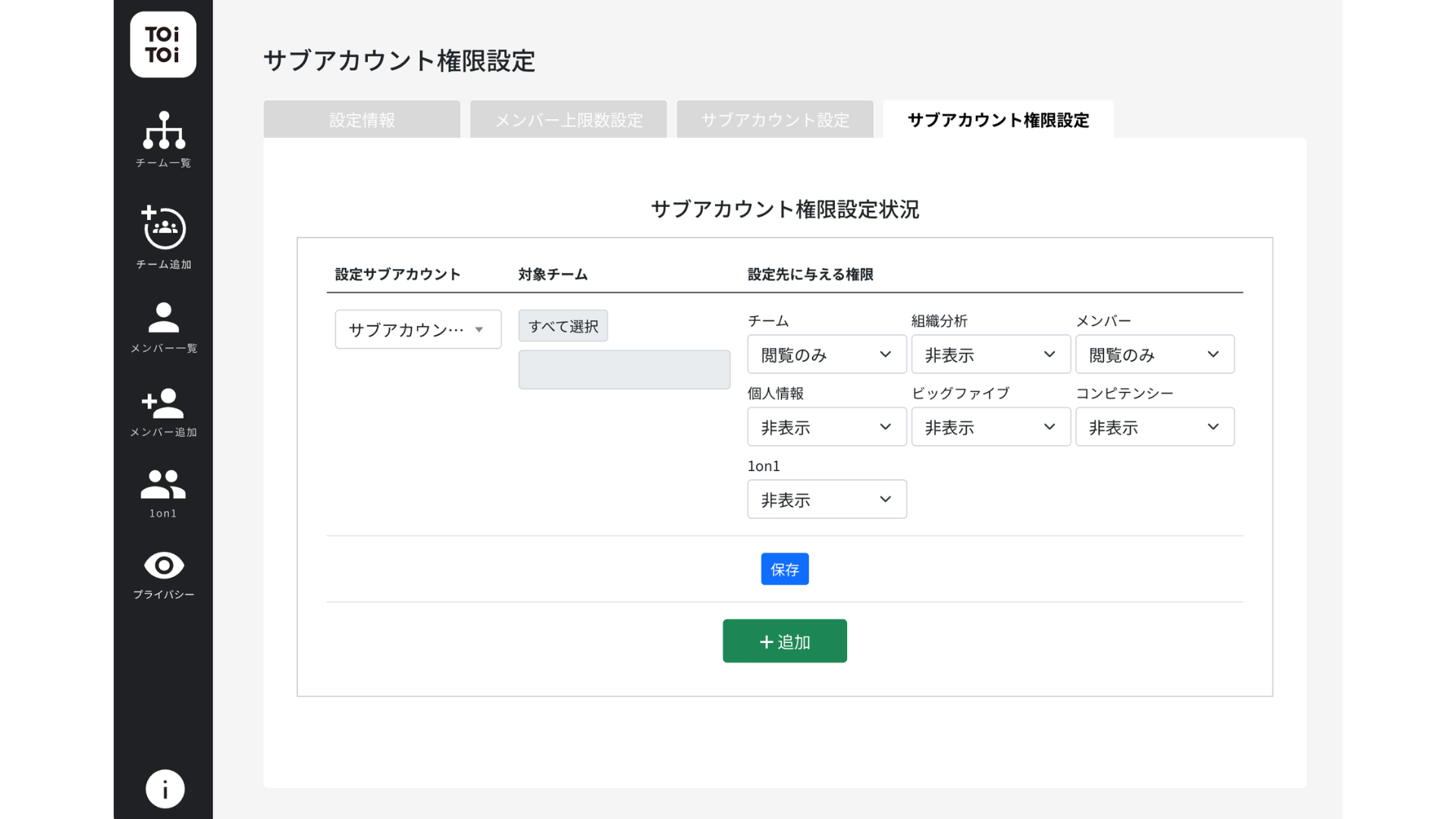This screenshot has height=819, width=1456.
Task: Open the コンピテンシー permission dropdown
Action: point(1155,427)
